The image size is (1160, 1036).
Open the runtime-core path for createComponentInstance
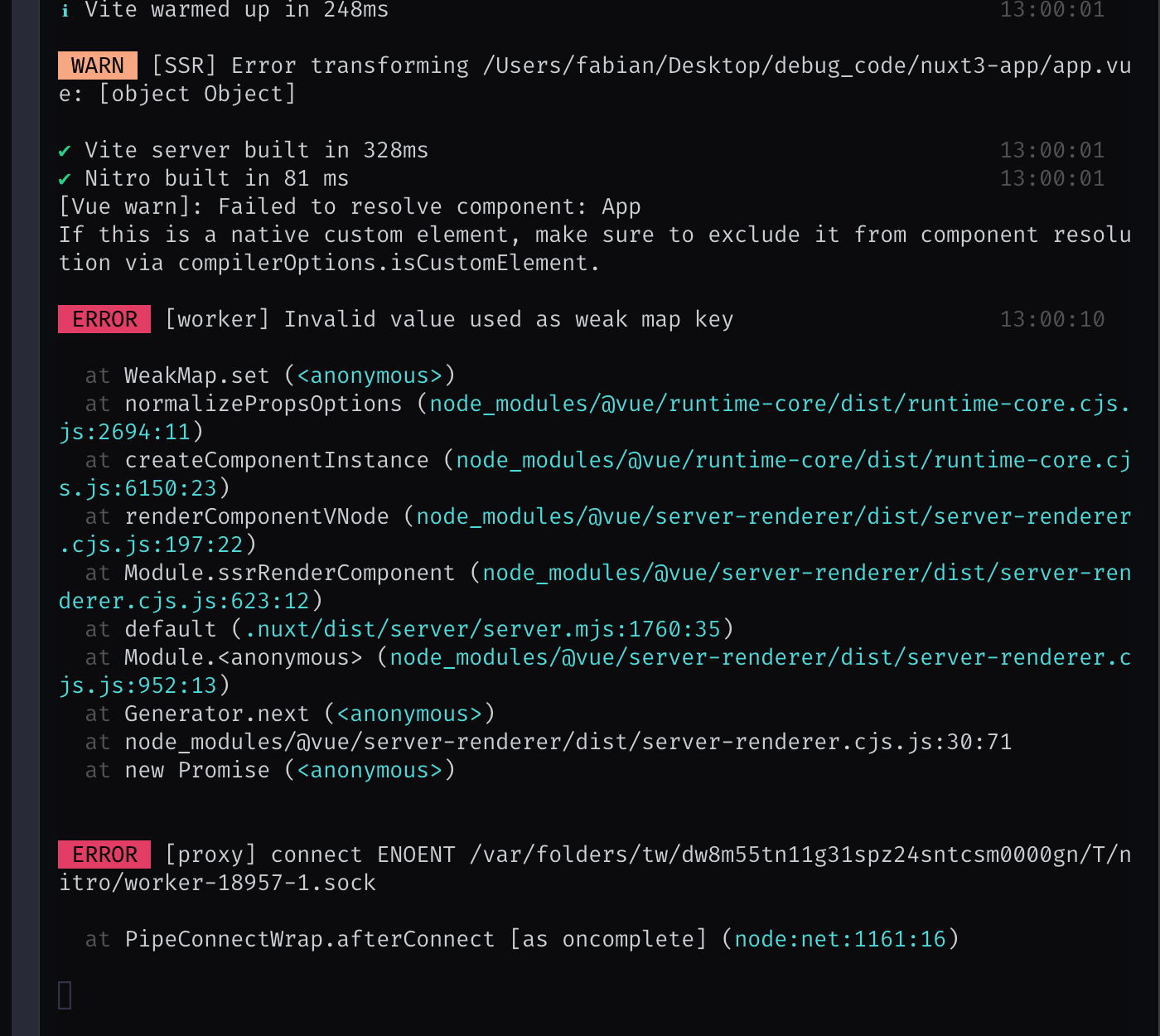coord(793,460)
